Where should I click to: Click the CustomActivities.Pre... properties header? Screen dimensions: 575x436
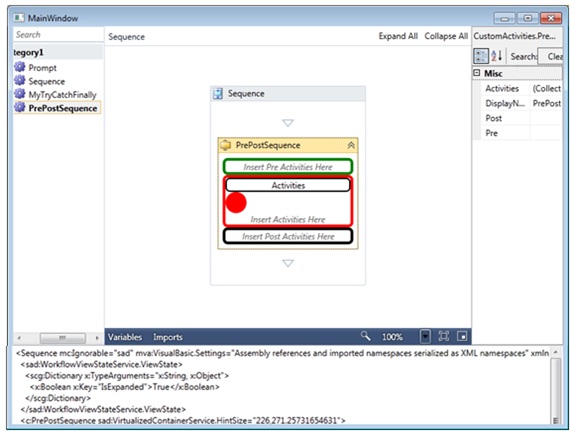click(514, 36)
